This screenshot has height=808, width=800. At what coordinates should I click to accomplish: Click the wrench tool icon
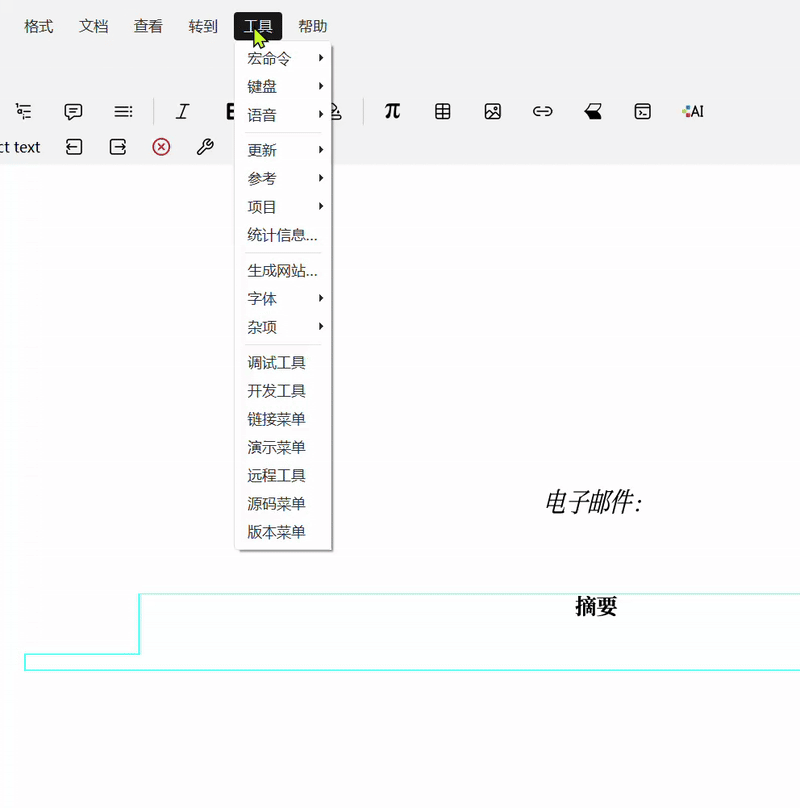(205, 147)
